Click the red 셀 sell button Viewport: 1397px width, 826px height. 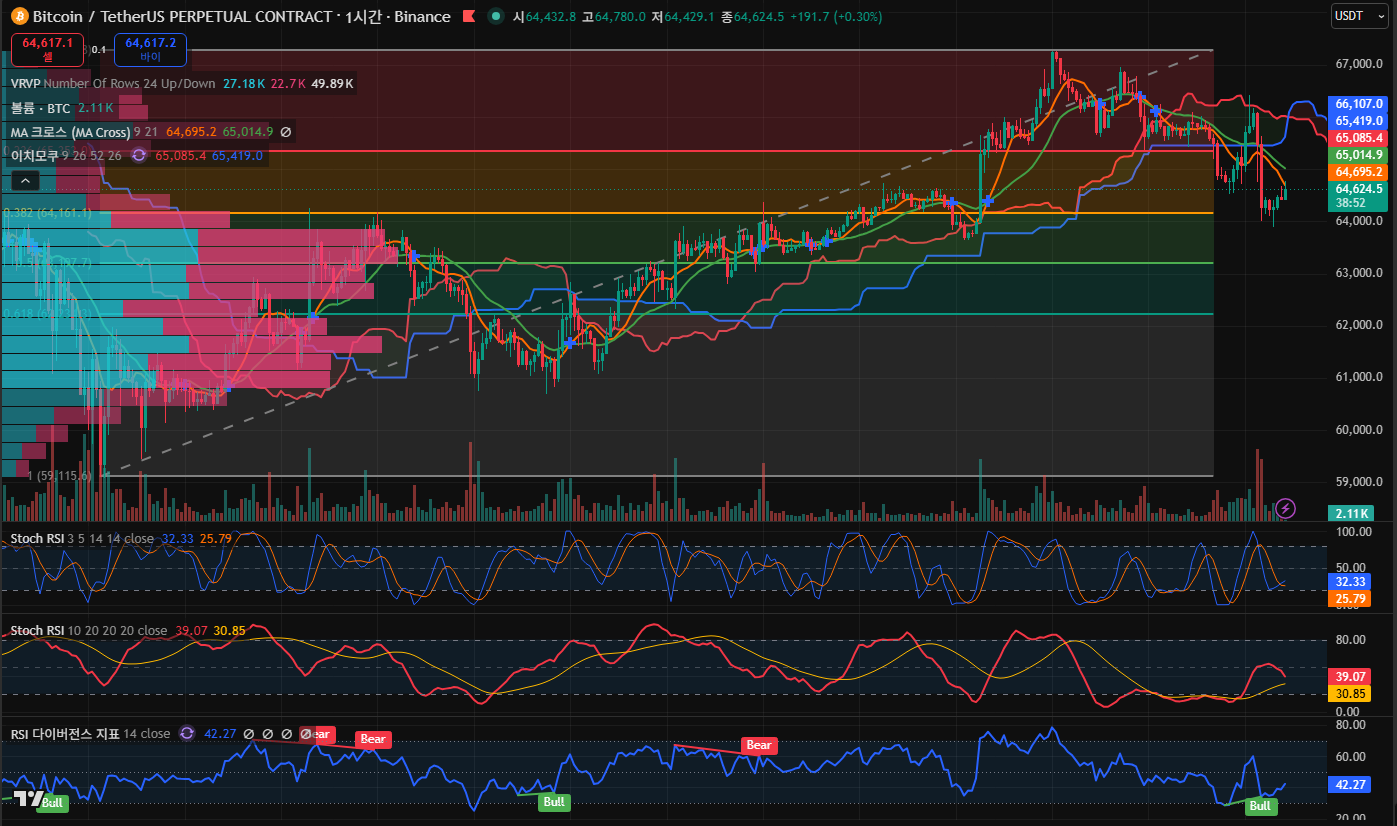coord(50,49)
